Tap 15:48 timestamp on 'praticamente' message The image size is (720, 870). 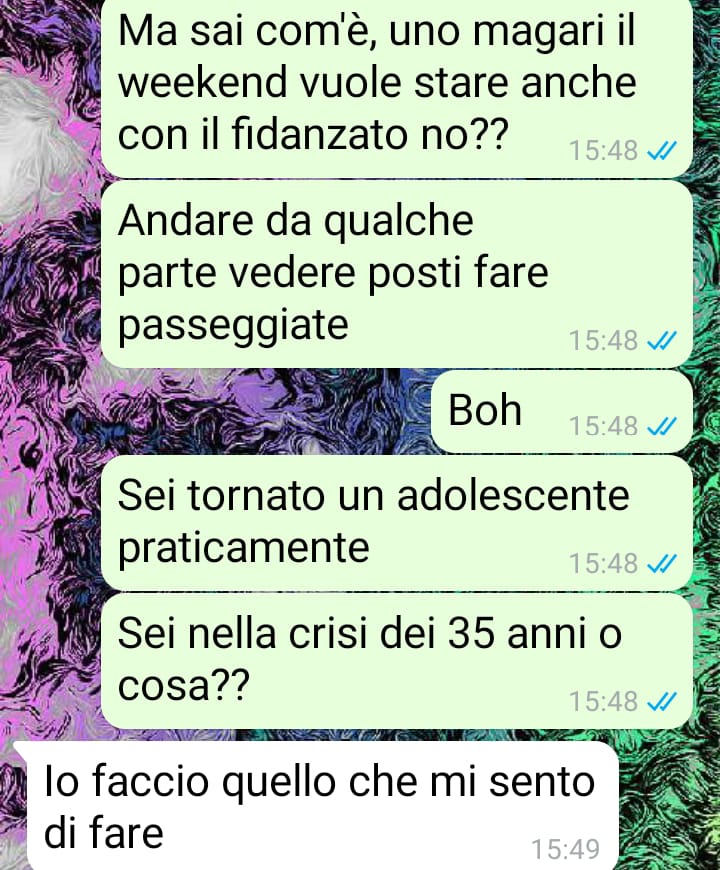click(x=604, y=564)
